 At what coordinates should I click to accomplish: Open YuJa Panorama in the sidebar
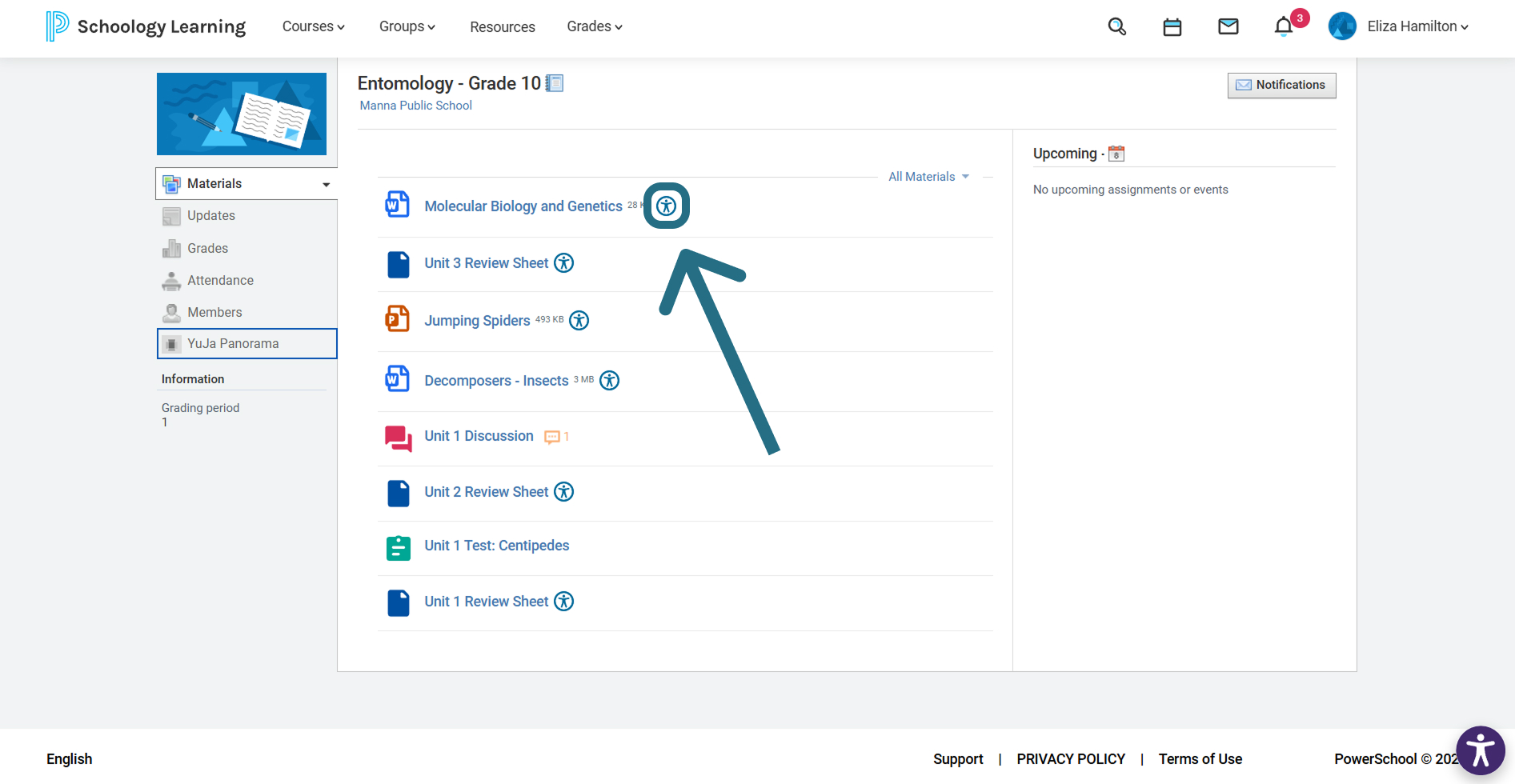point(247,344)
